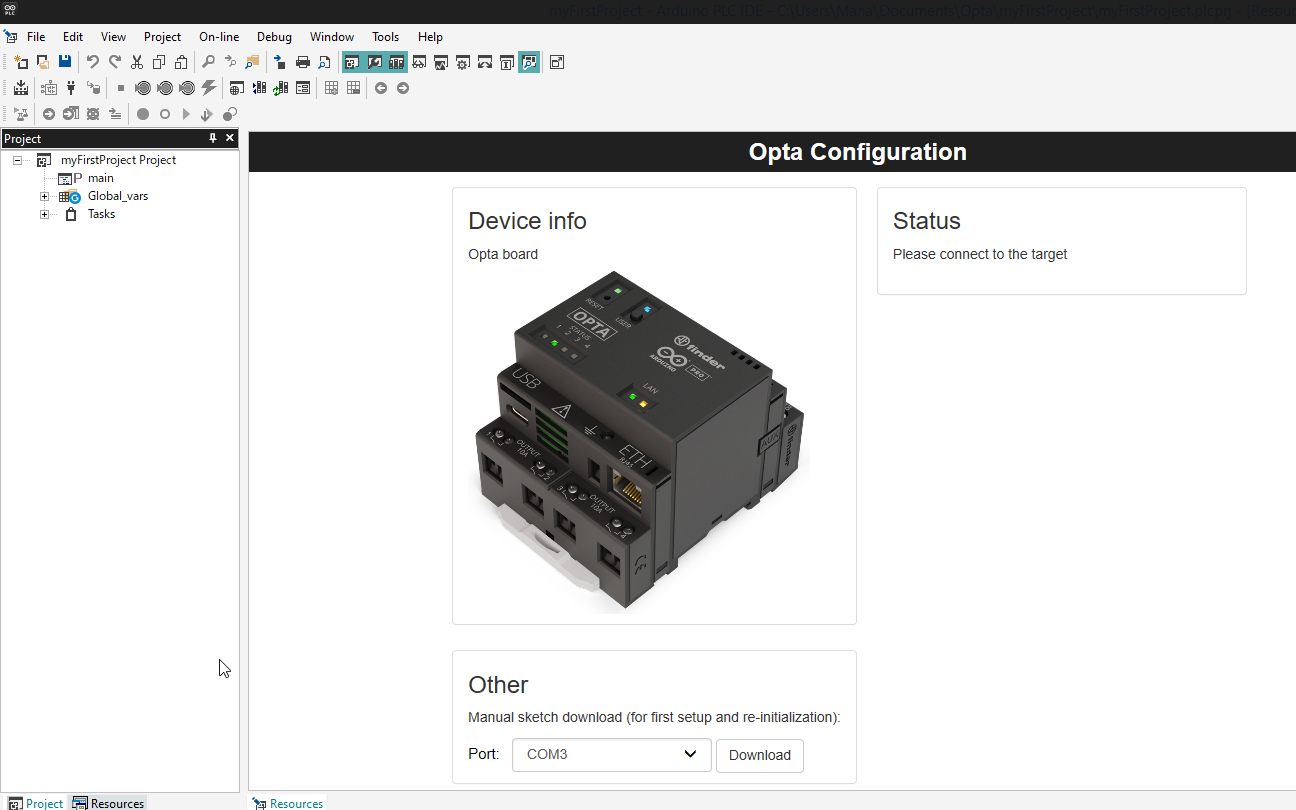Click the New project toolbar icon

pos(21,62)
